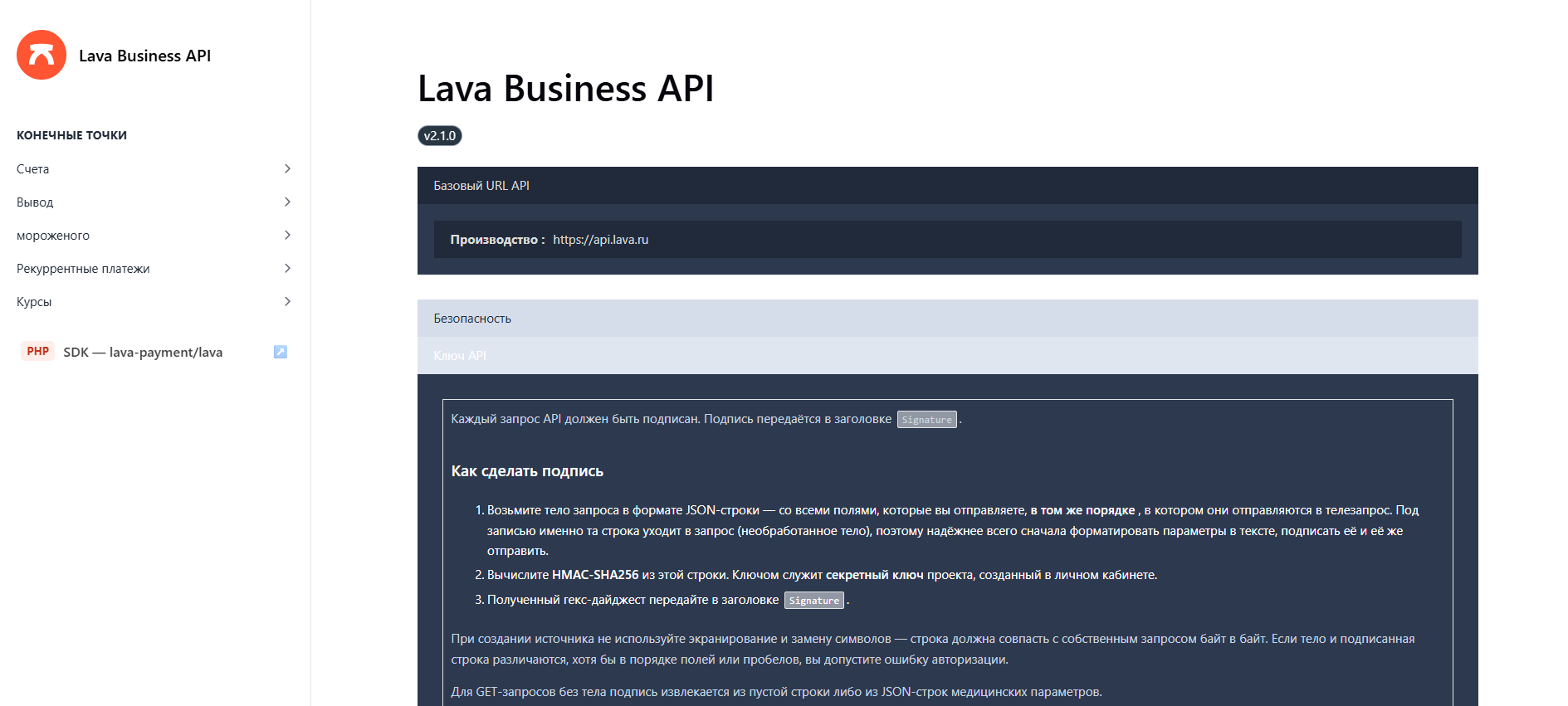Click the КОНЕЧНЫЕ ТОЧКИ sidebar heading
Screen dimensions: 1568x706
(71, 135)
